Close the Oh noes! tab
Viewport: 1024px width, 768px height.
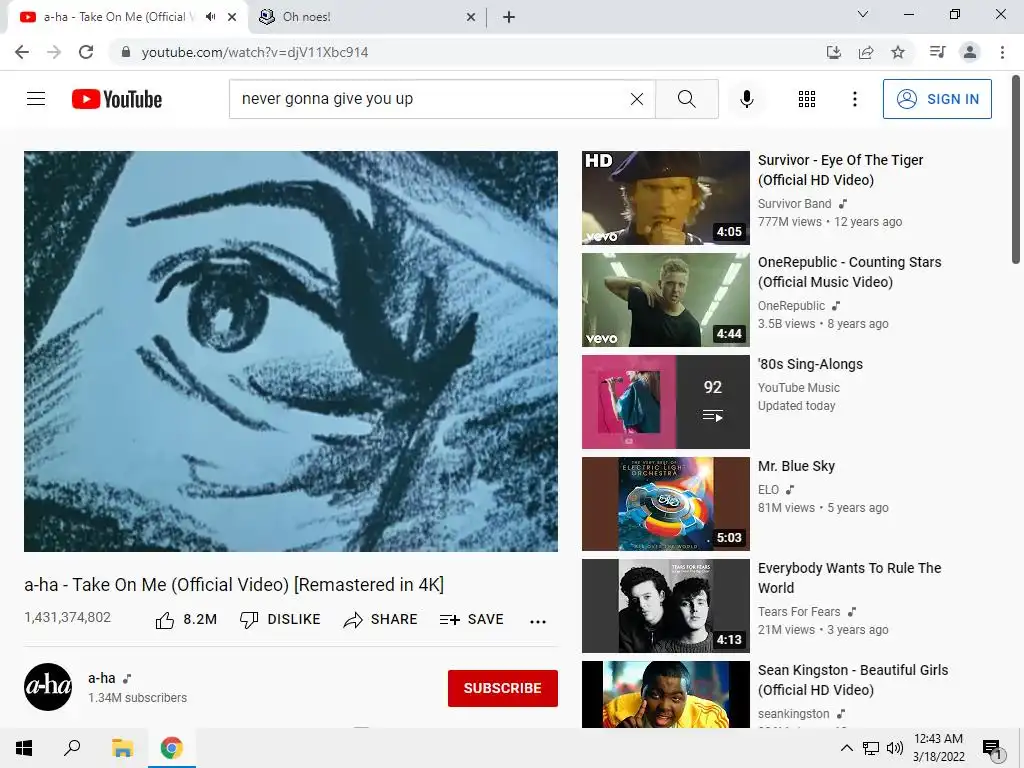coord(471,17)
